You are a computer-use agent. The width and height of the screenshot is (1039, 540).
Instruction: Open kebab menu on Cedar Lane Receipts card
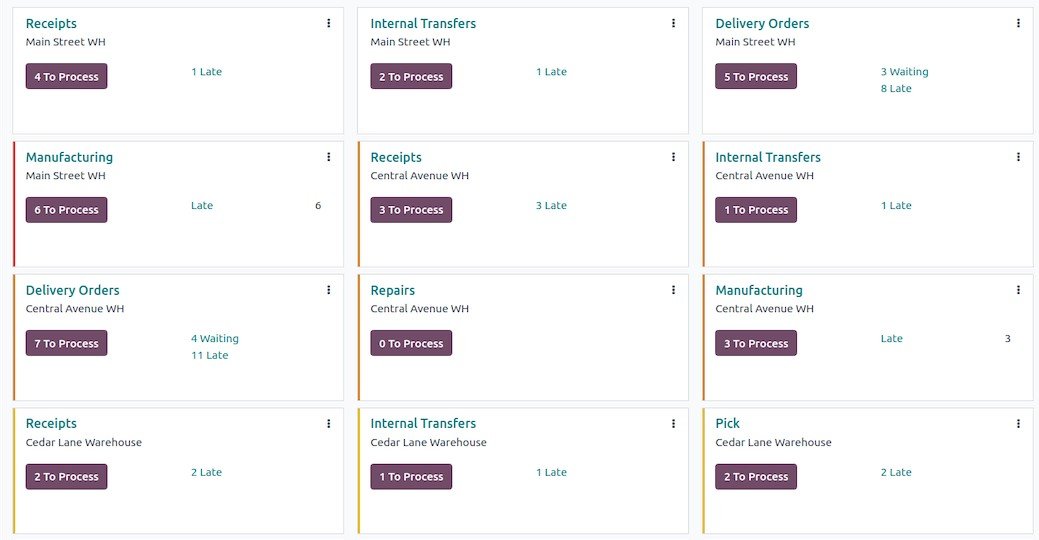329,423
